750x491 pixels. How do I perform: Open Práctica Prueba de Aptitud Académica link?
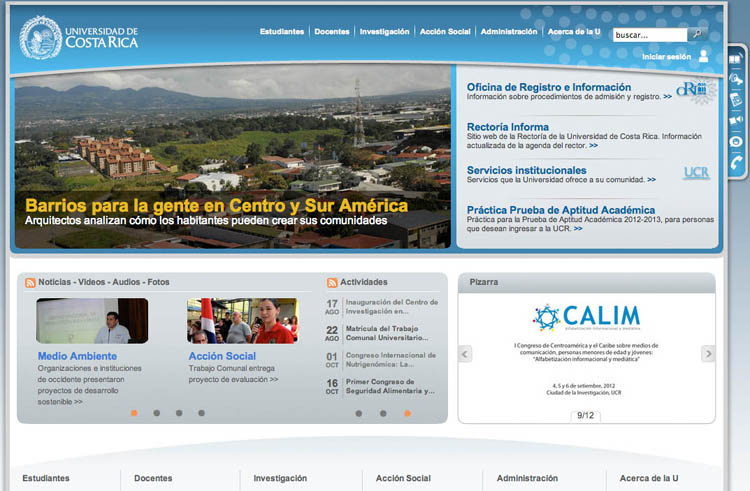click(x=561, y=210)
